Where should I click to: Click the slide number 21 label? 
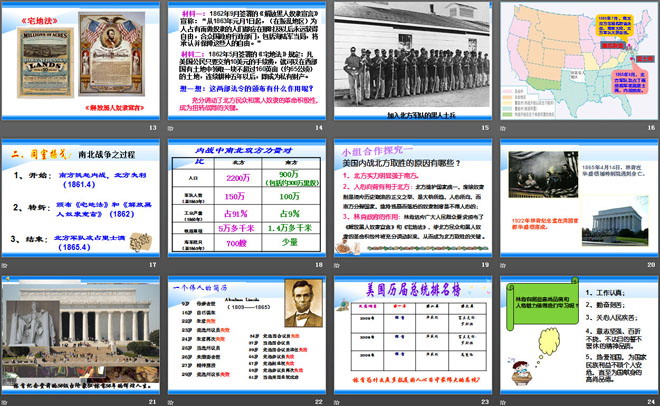point(152,400)
